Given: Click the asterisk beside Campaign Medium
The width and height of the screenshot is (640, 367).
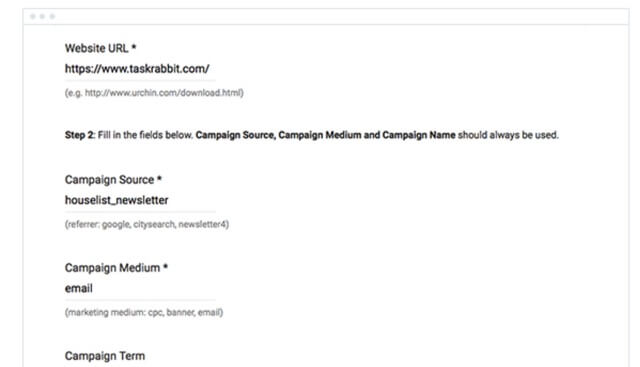Looking at the screenshot, I should point(165,267).
